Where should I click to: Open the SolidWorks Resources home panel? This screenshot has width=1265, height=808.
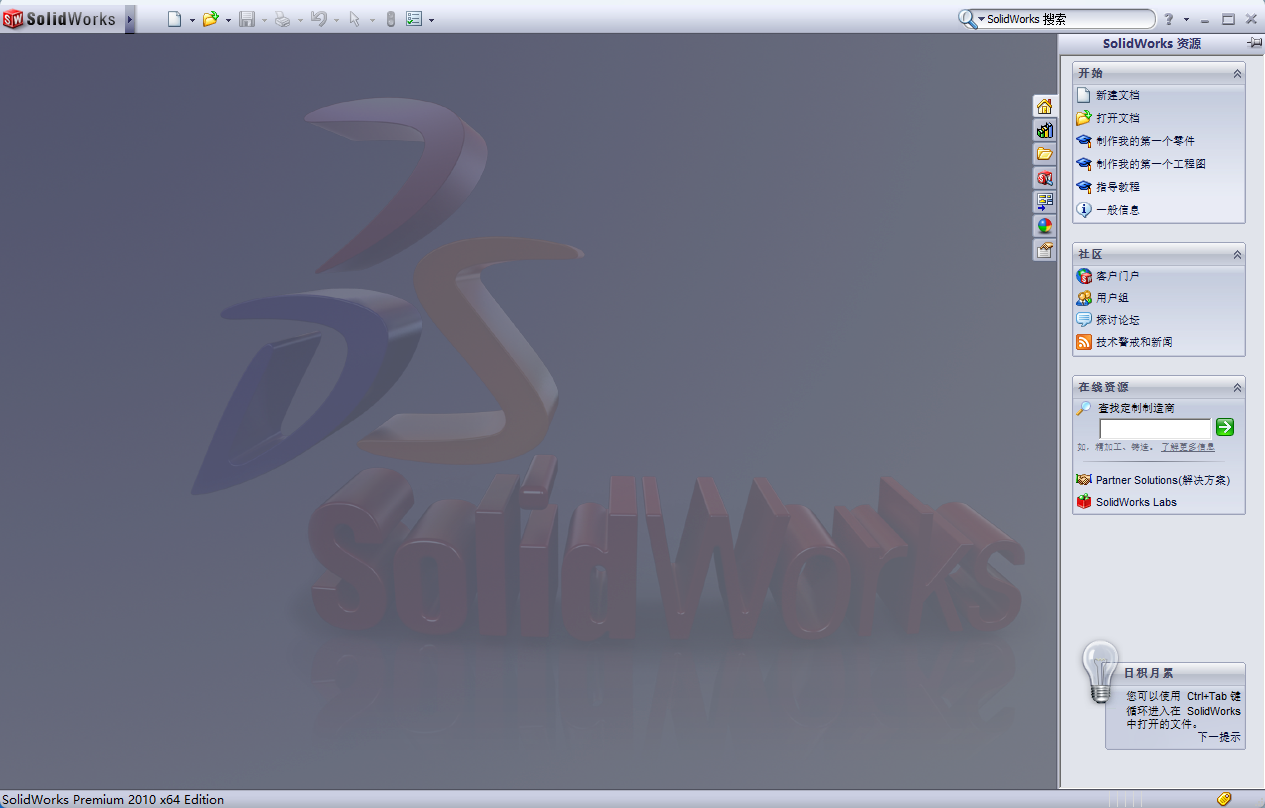pos(1044,105)
